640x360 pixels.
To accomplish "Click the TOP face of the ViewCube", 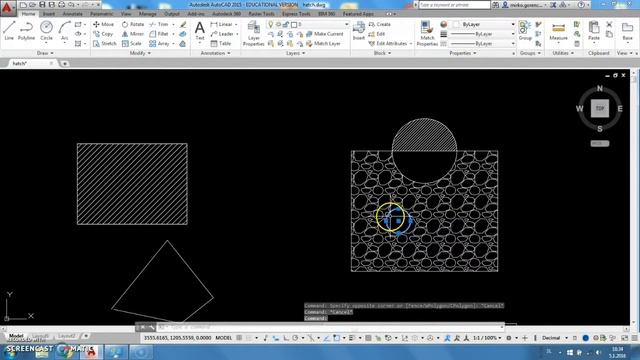I will [x=600, y=108].
